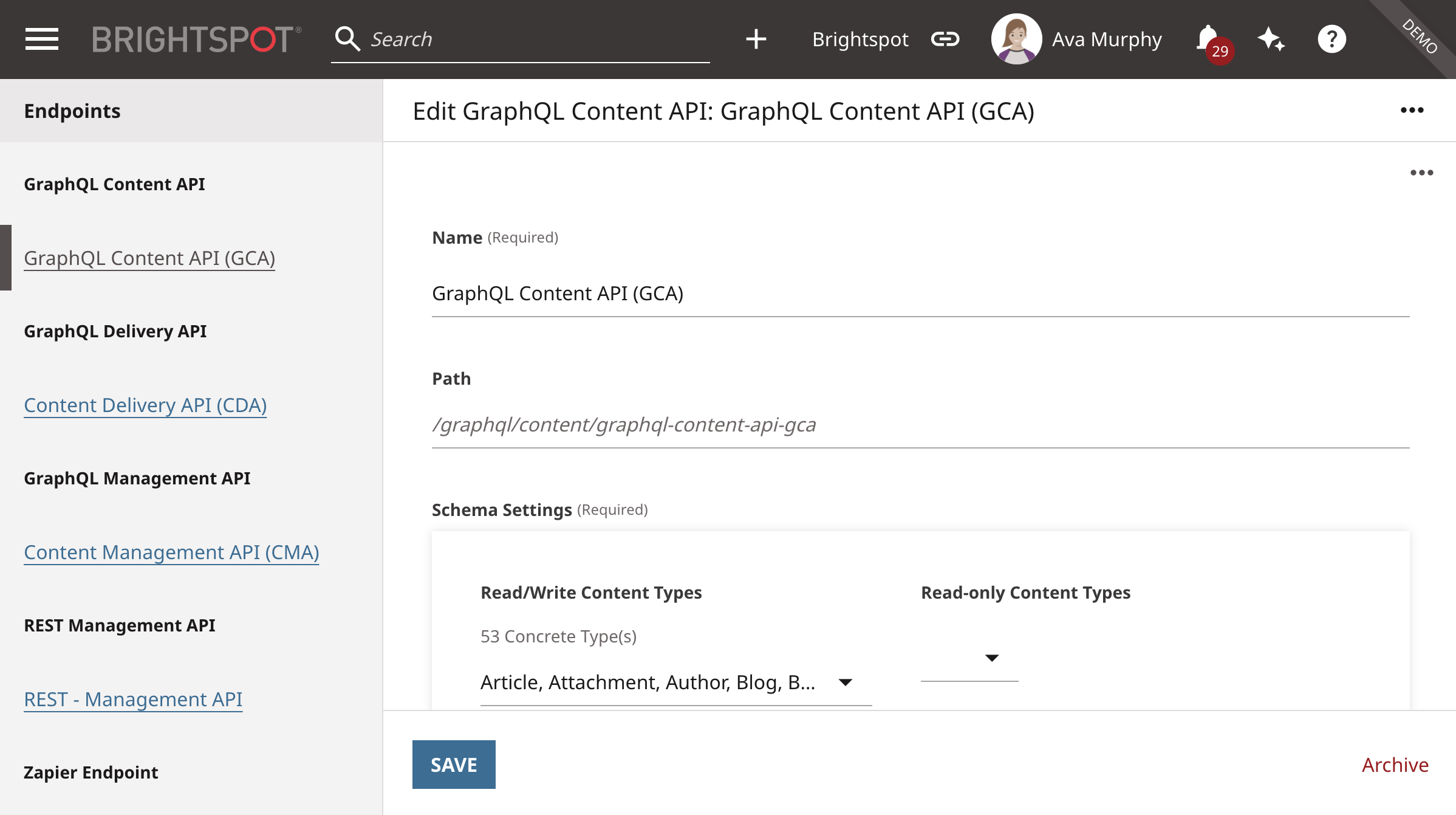Viewport: 1456px width, 815px height.
Task: Click the plus create-new icon
Action: (756, 40)
